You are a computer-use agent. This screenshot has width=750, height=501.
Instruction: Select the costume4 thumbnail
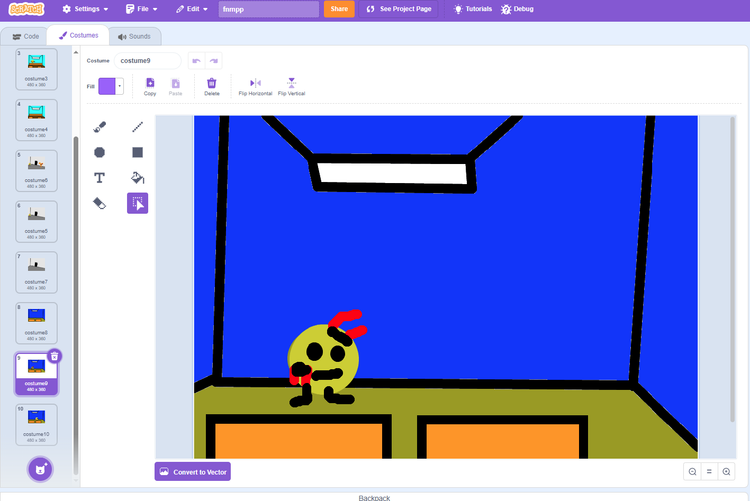[36, 120]
